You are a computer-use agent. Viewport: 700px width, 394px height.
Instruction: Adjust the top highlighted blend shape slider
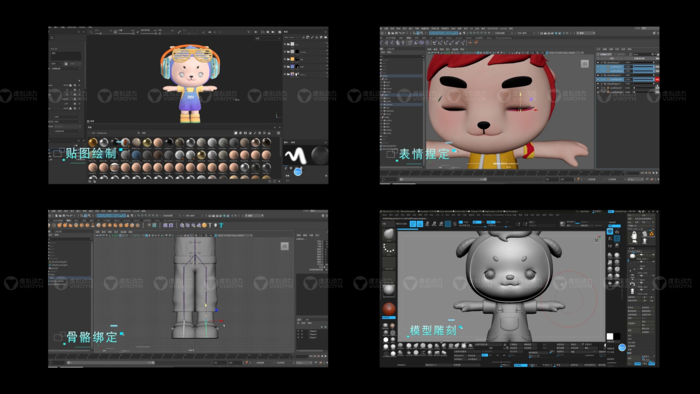coord(643,67)
